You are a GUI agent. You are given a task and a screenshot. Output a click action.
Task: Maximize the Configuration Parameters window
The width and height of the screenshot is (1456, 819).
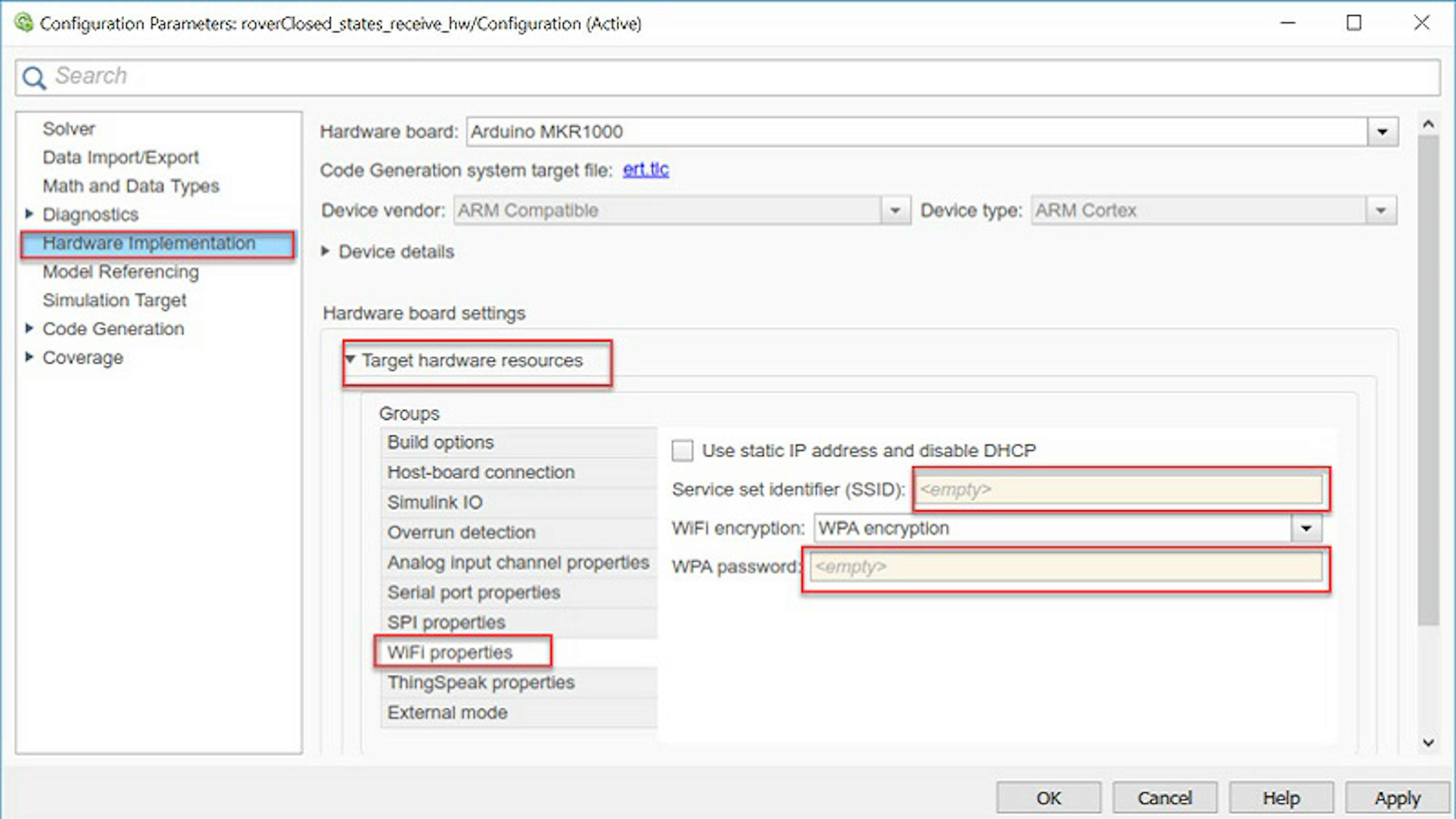1354,23
